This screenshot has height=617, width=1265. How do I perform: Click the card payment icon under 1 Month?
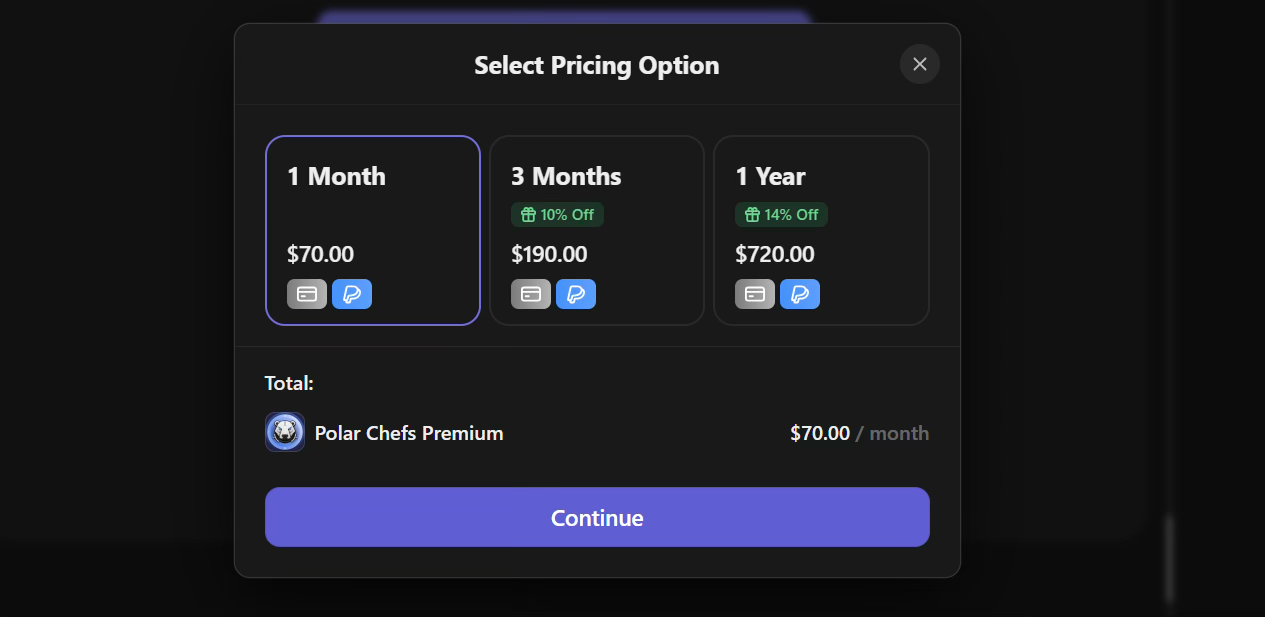point(306,293)
